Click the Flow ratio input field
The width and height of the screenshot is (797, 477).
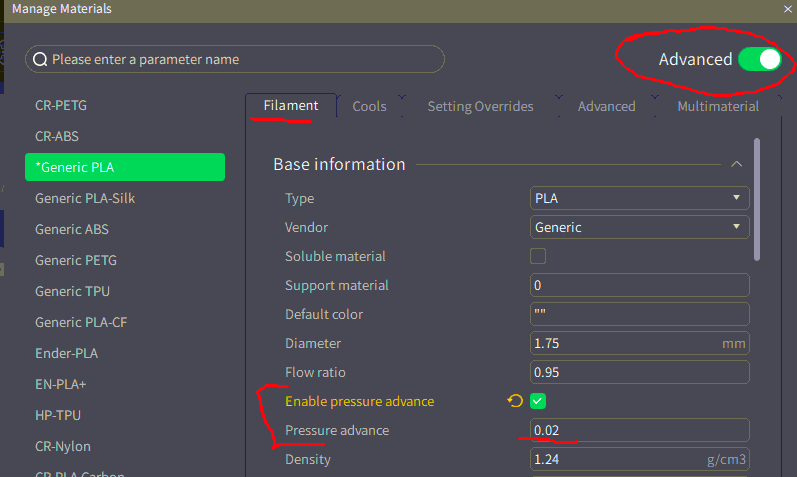(x=639, y=372)
